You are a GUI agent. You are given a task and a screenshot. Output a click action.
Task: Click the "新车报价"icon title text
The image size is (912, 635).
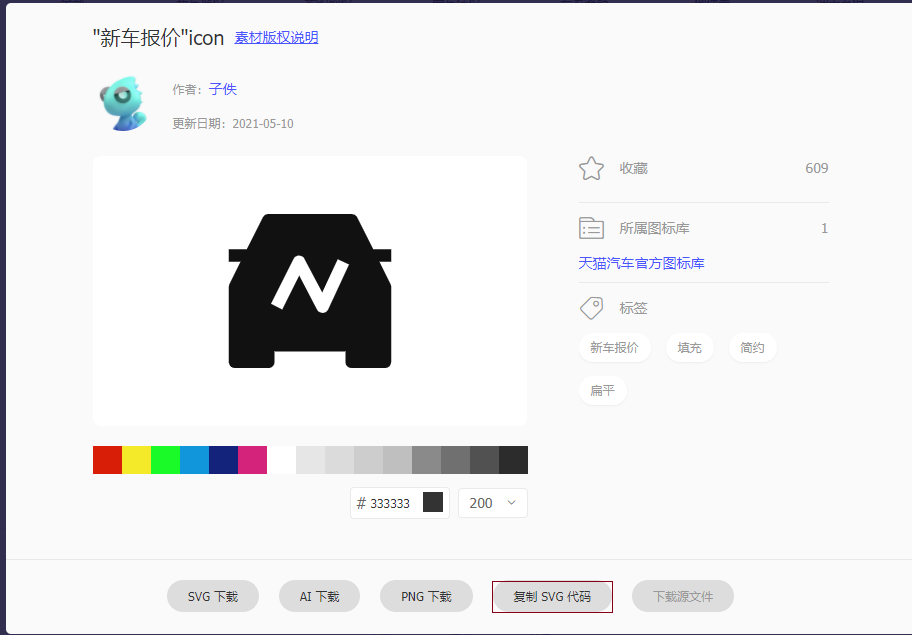(x=158, y=38)
